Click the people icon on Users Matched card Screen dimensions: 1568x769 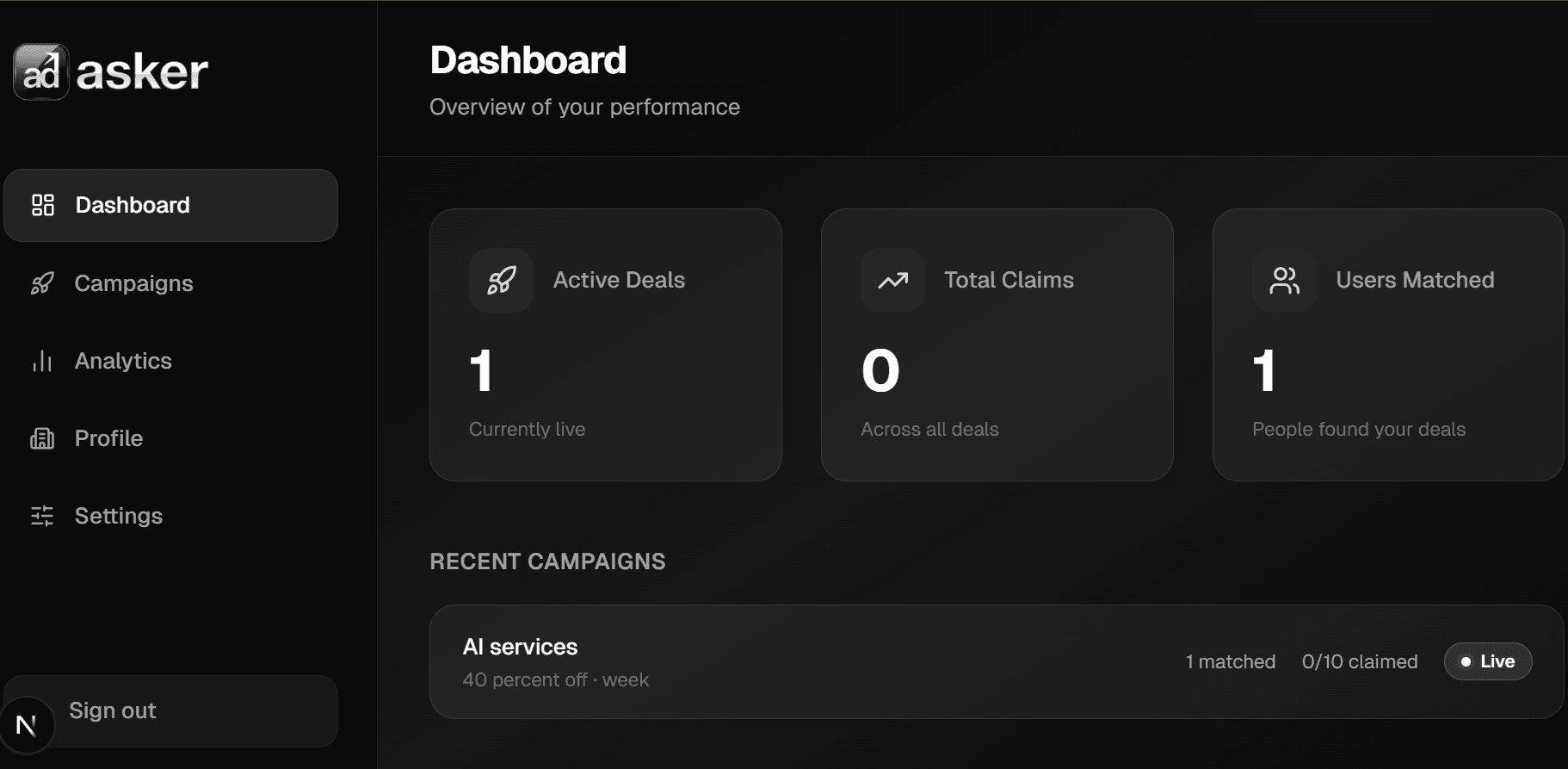pos(1284,280)
